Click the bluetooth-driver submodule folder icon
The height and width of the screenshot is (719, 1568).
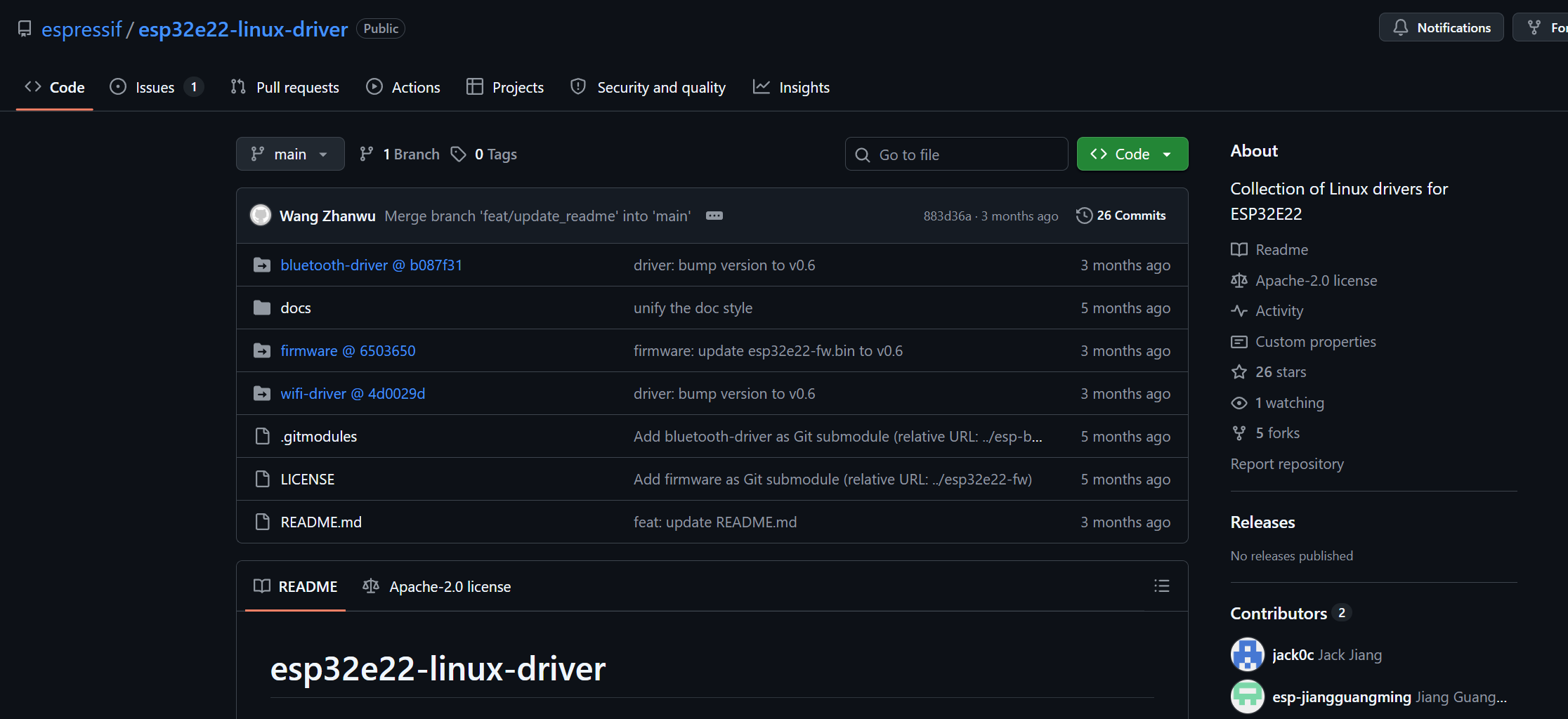[262, 265]
